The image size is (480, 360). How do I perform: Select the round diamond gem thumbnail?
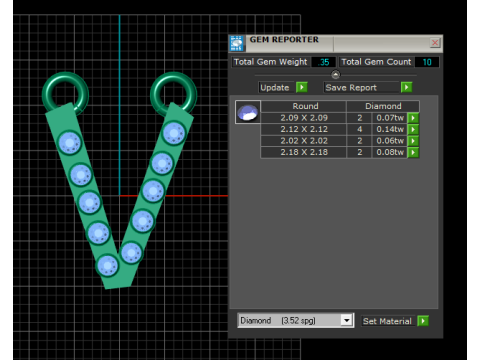(248, 112)
